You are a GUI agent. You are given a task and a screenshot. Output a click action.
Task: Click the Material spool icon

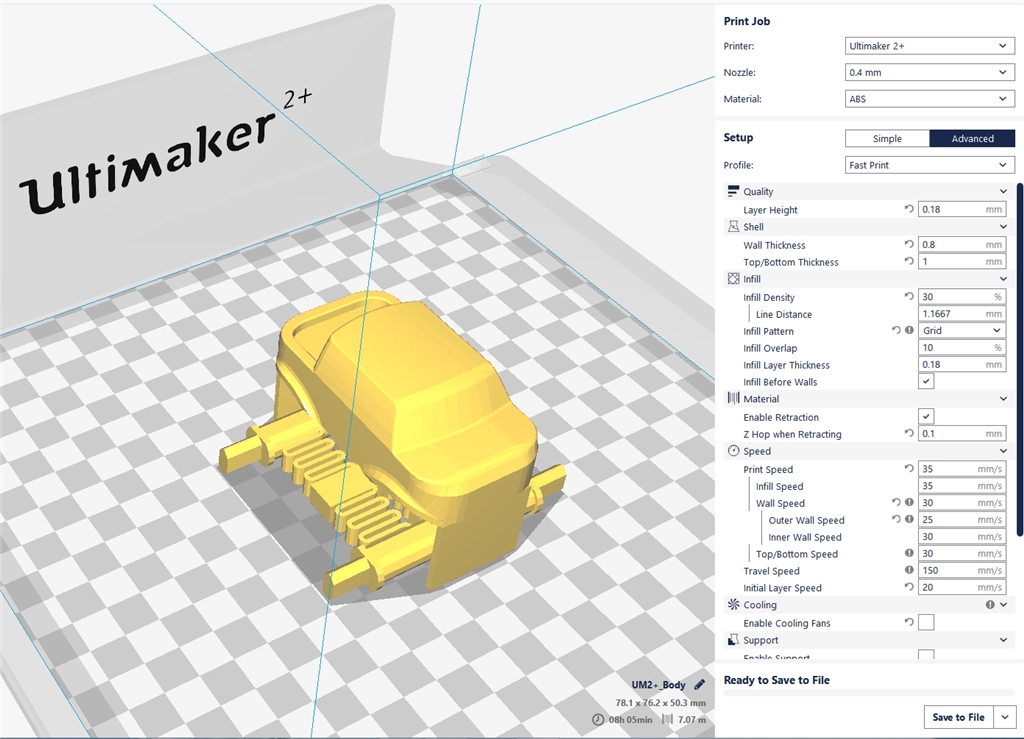(733, 399)
